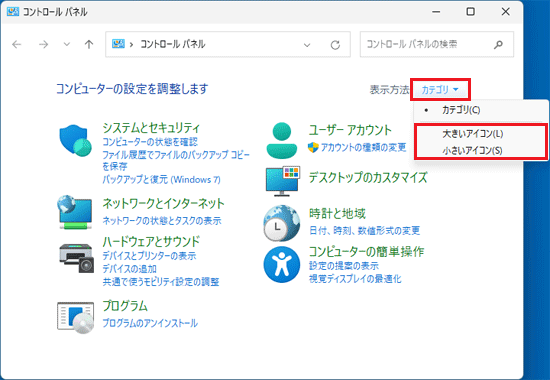Click the Hardware and Sound printer icon
550x380 pixels.
76,258
